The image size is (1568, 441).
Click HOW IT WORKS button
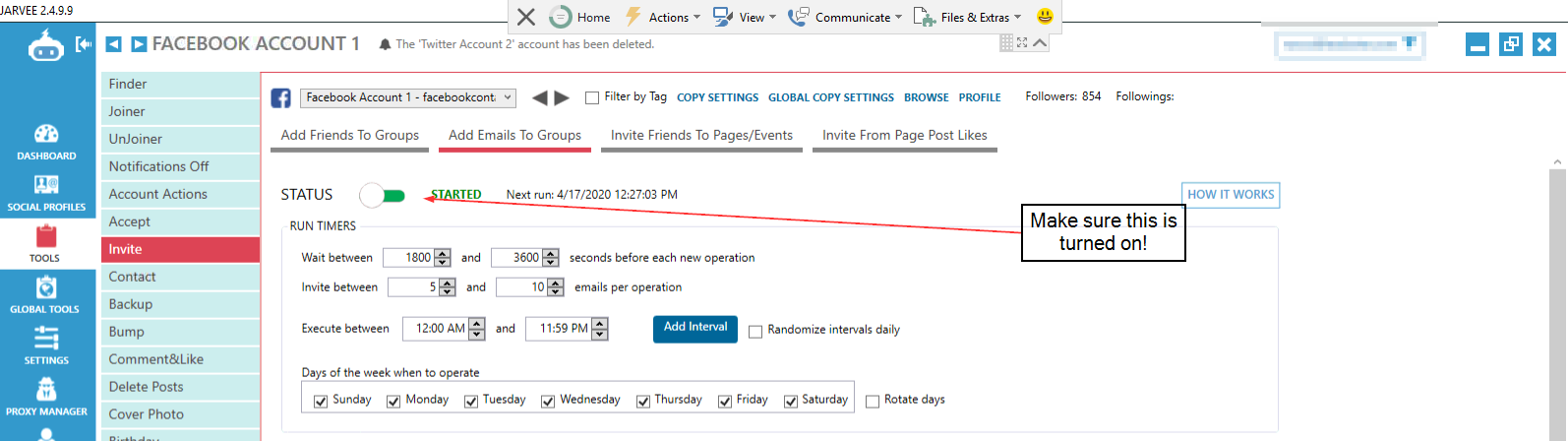point(1231,195)
